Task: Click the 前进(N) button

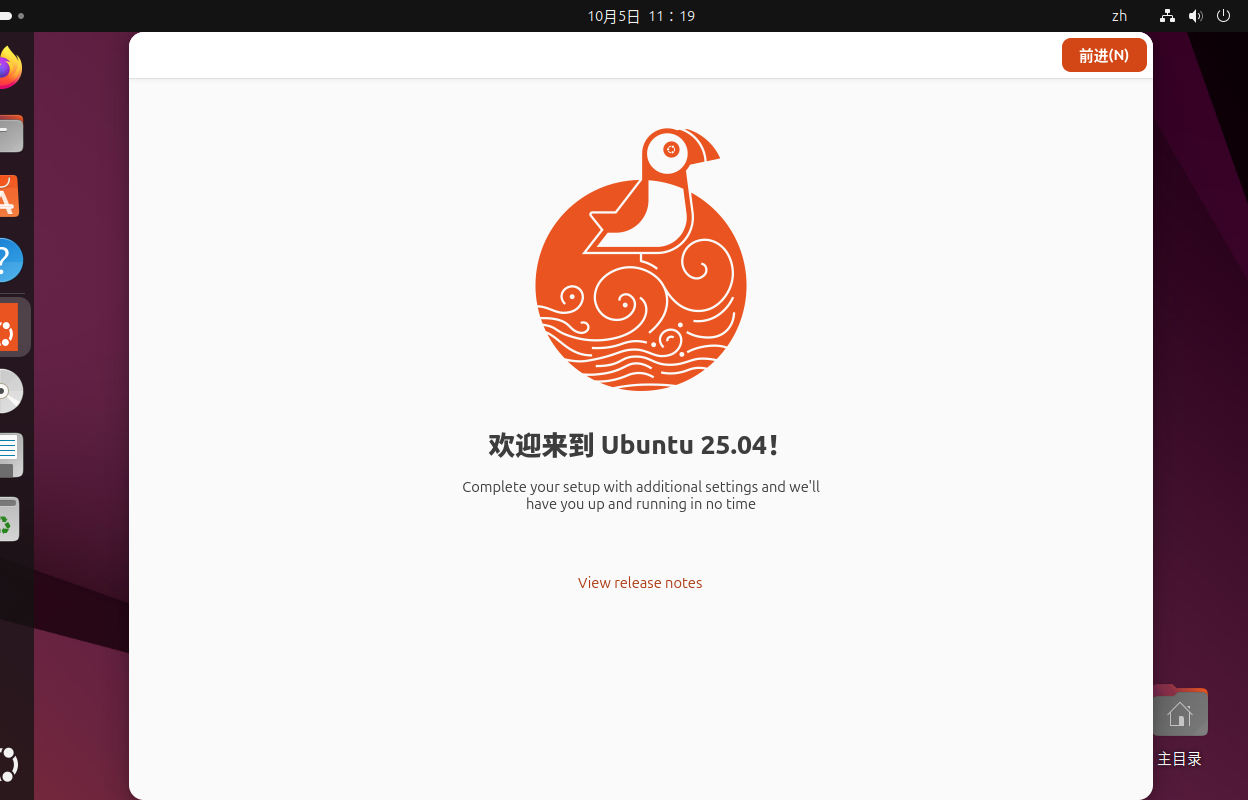Action: [1104, 55]
